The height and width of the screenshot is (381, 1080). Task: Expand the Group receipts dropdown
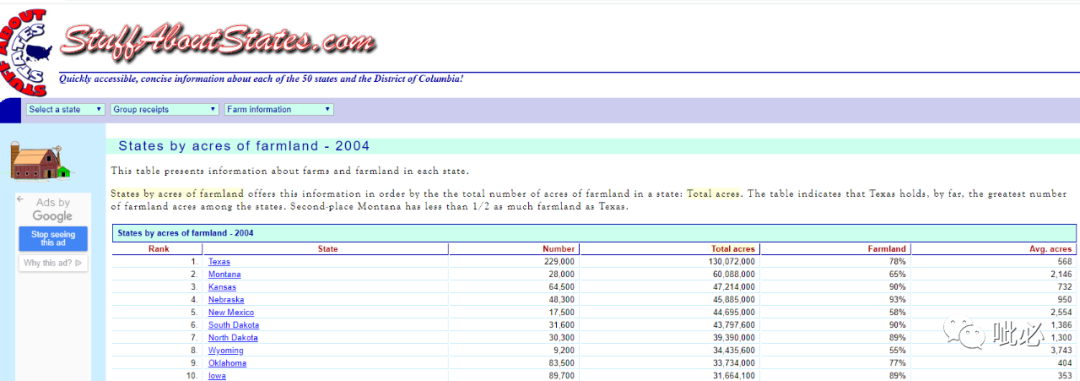click(x=165, y=110)
